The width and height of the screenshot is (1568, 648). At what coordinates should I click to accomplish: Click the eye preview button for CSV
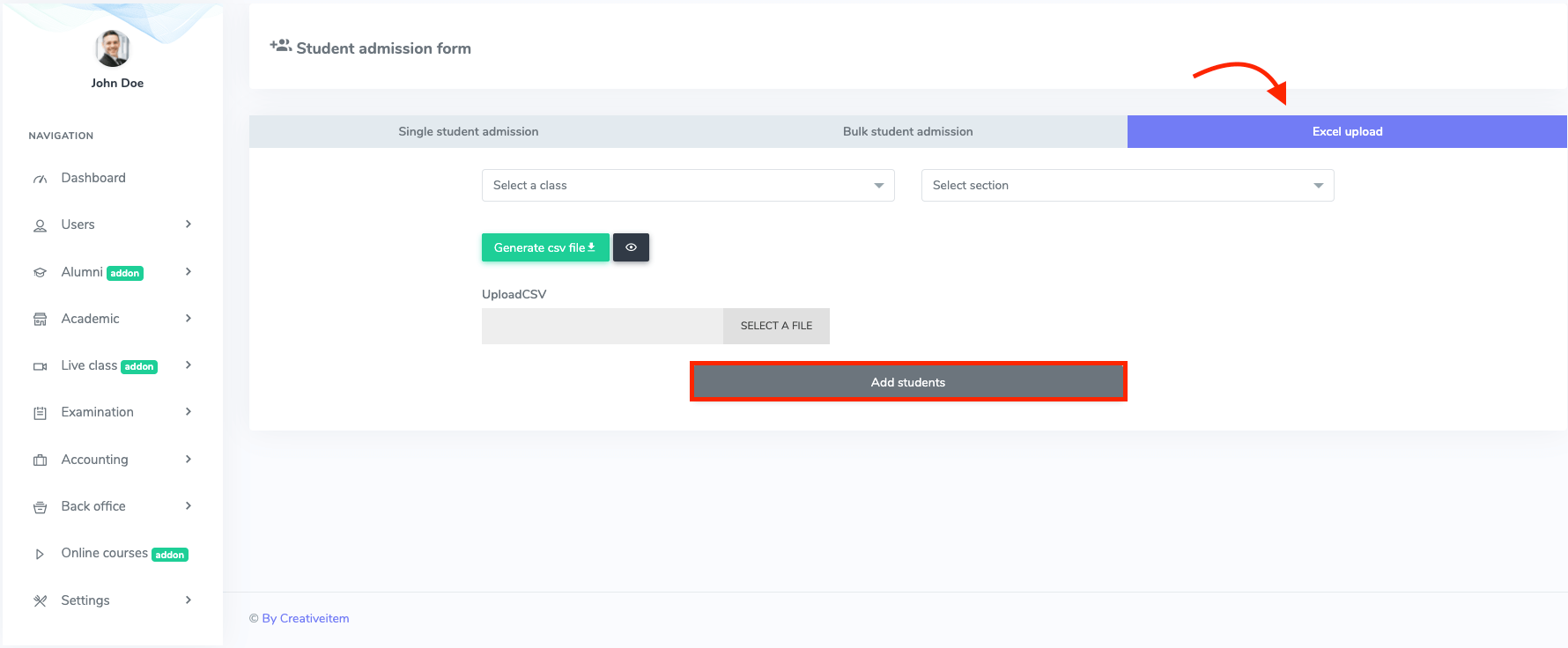pos(631,247)
